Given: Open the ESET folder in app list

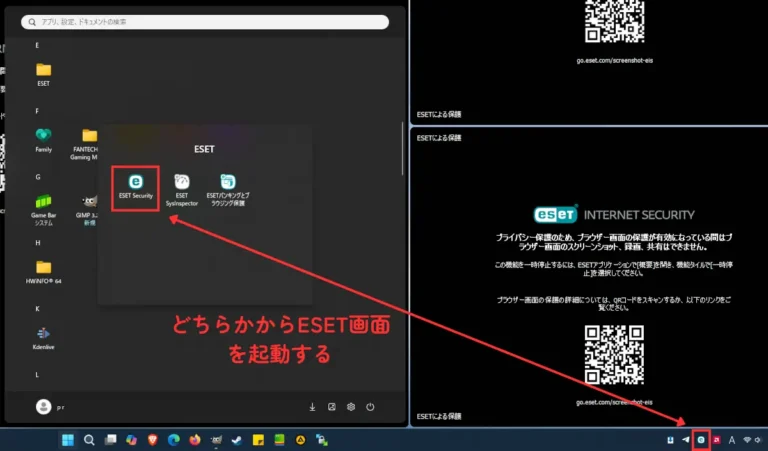Looking at the screenshot, I should coord(44,75).
